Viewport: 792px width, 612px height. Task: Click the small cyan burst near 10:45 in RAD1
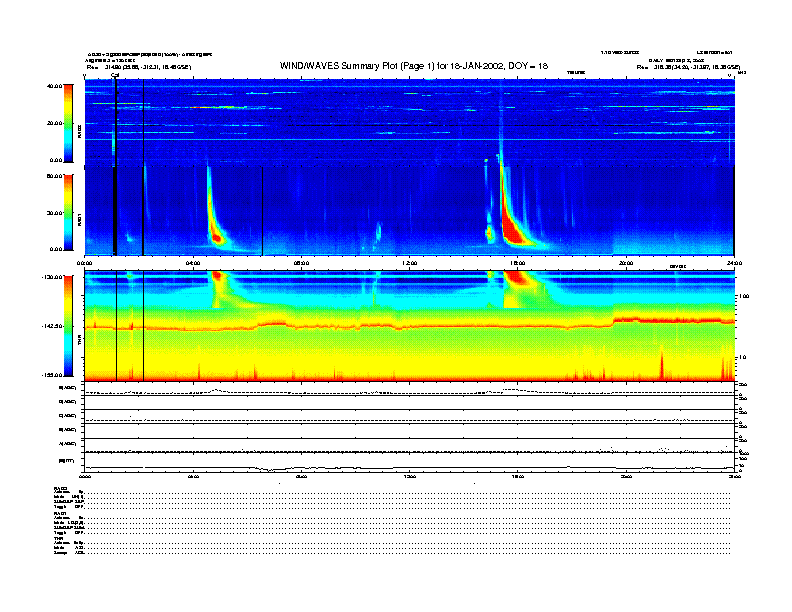click(378, 233)
